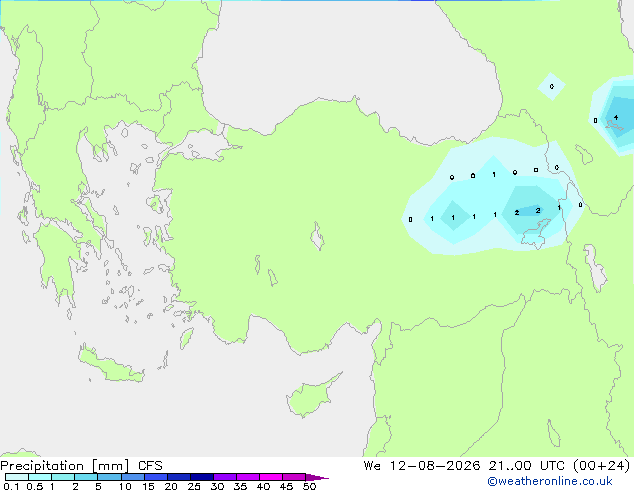
Task: Select the 0.1–0.5 mm legend swatch
Action: pos(17,477)
